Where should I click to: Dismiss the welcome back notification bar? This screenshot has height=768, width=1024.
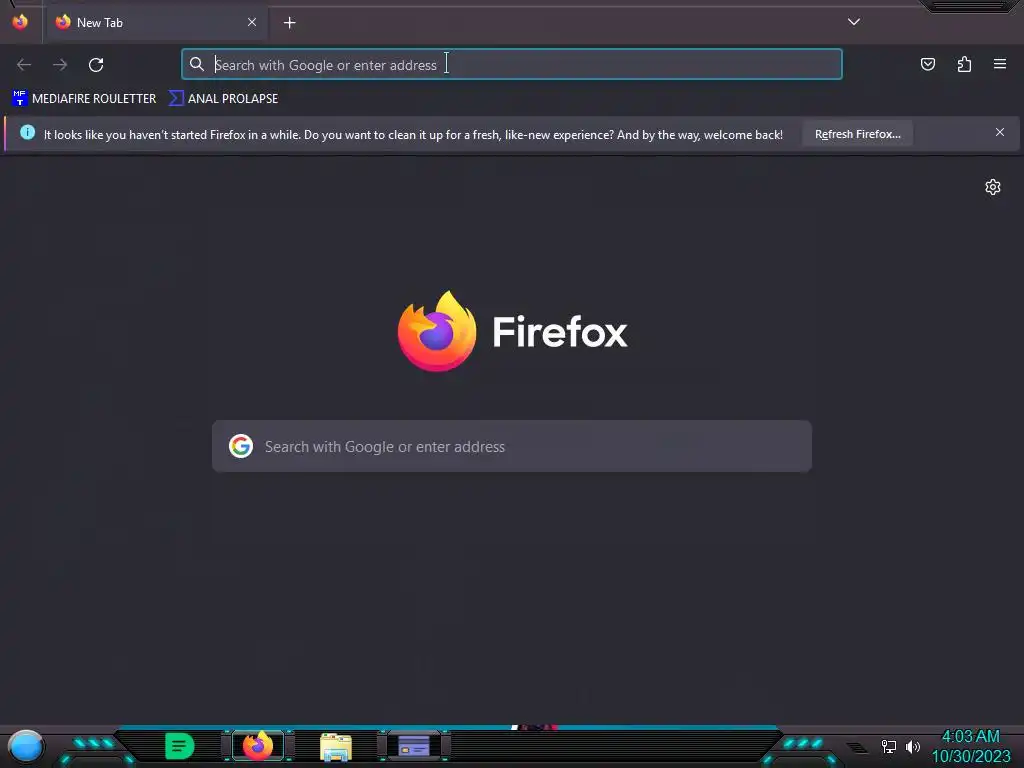[1000, 133]
